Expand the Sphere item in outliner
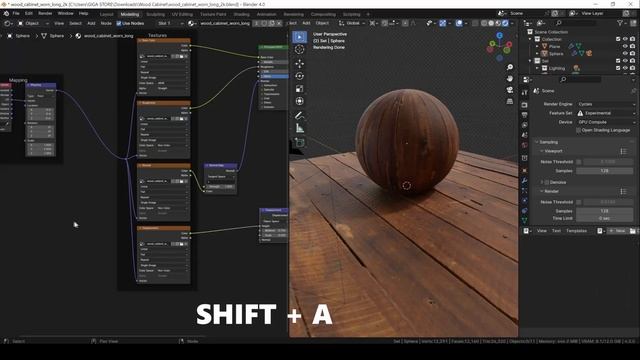The width and height of the screenshot is (640, 360). [x=537, y=53]
